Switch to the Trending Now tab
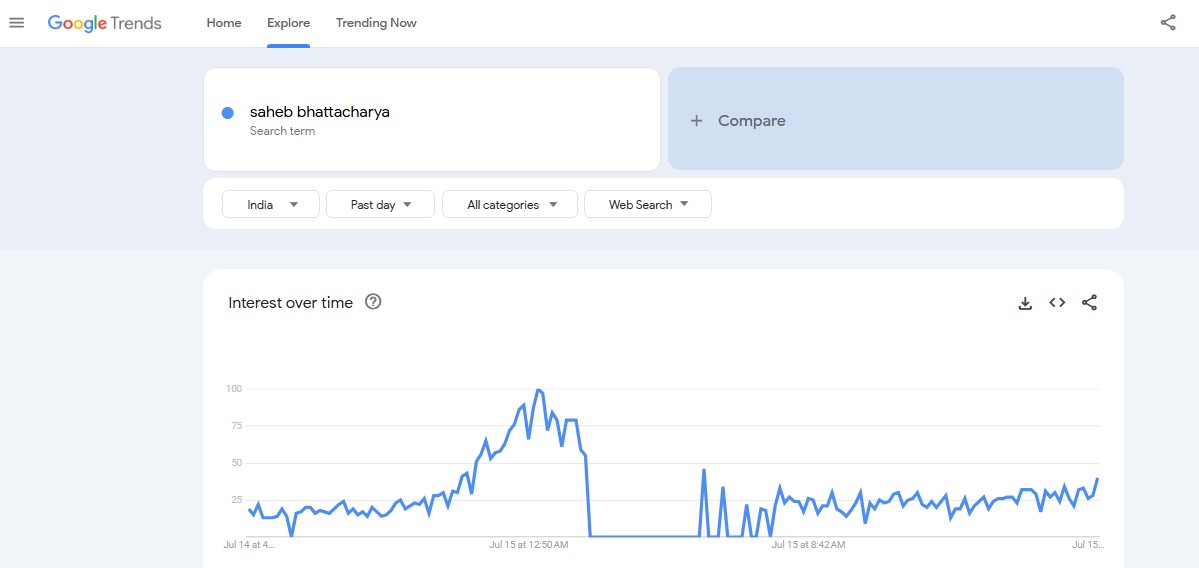This screenshot has height=568, width=1199. (x=376, y=23)
